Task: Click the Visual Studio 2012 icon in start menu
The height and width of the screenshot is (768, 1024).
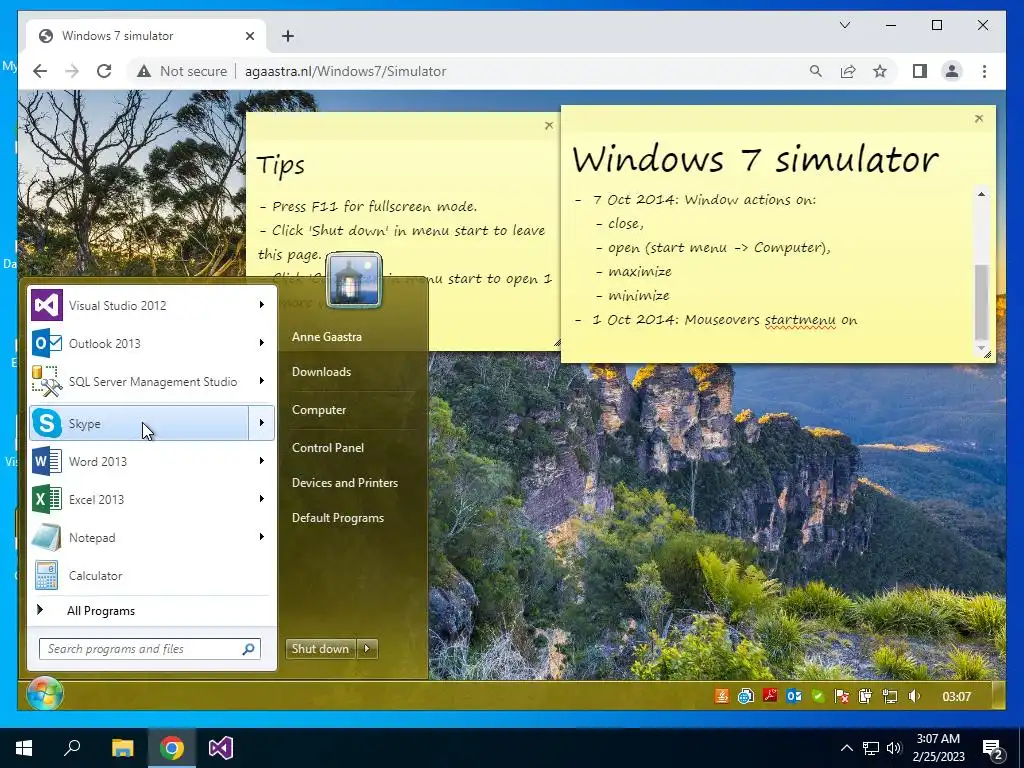Action: (47, 305)
